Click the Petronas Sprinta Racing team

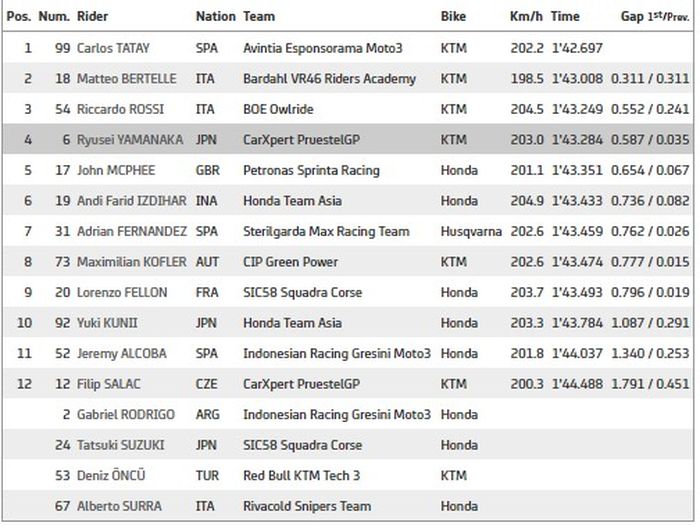(311, 170)
